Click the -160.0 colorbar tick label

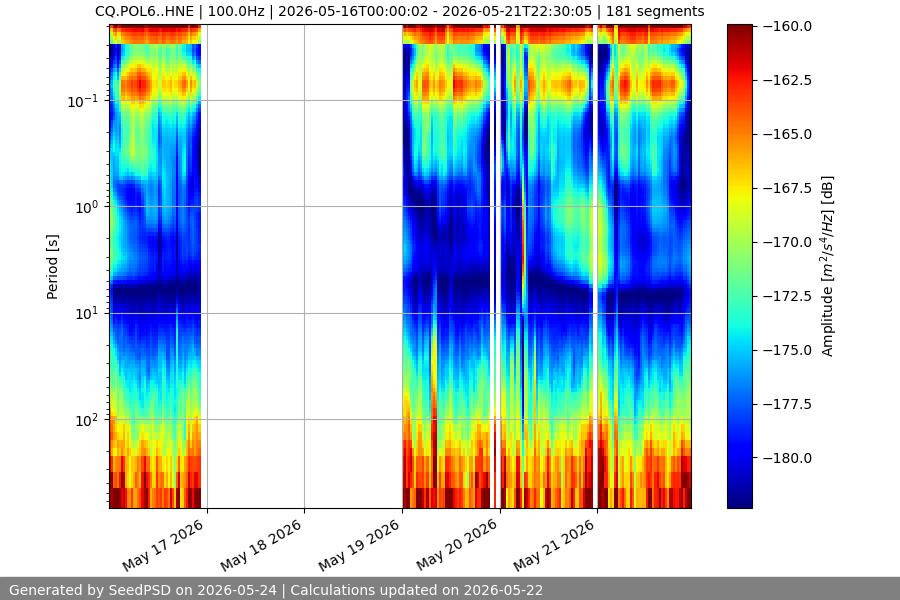tap(788, 26)
